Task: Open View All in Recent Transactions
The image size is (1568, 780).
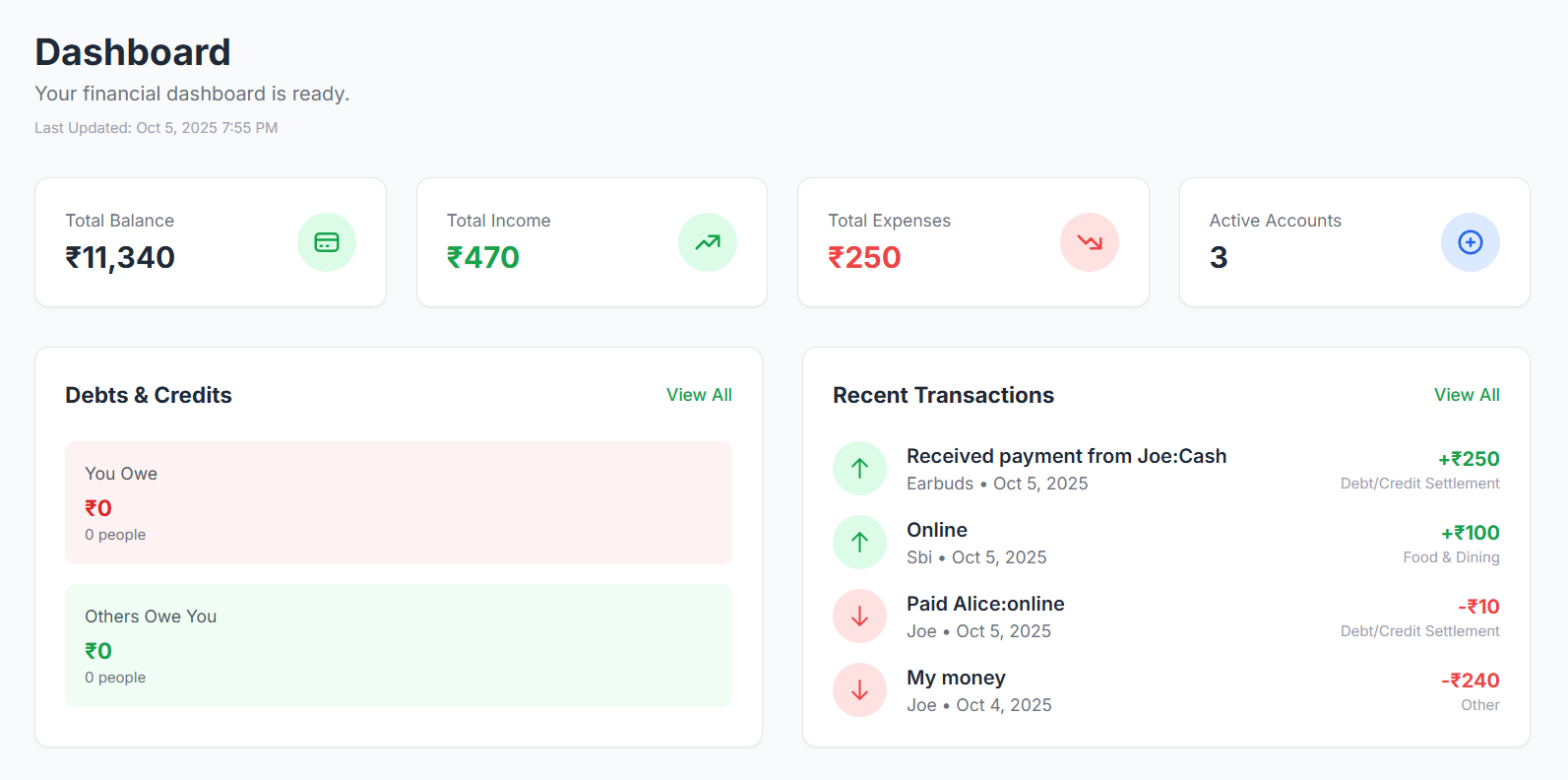Action: click(x=1466, y=394)
